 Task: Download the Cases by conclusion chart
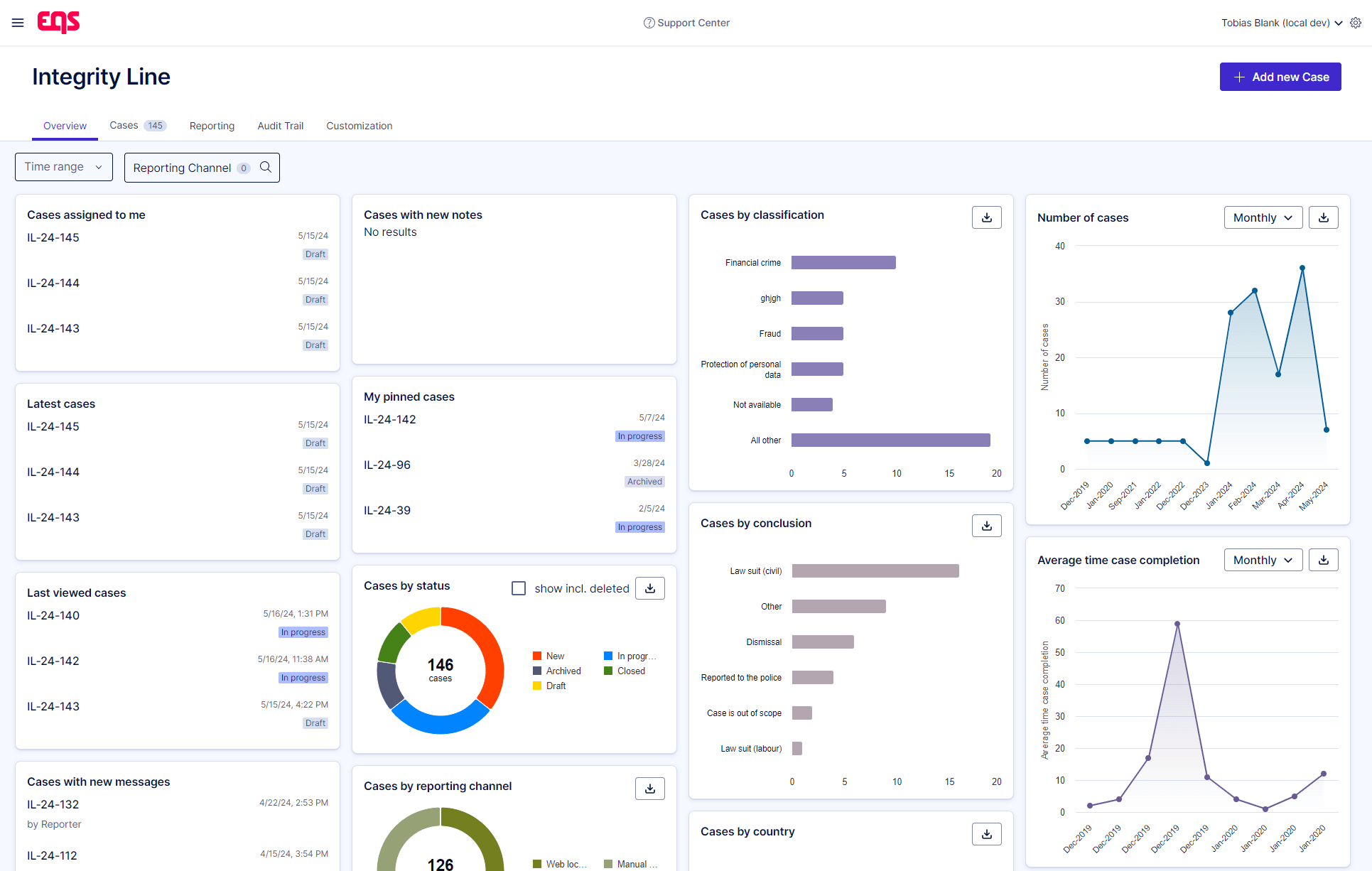(x=986, y=525)
